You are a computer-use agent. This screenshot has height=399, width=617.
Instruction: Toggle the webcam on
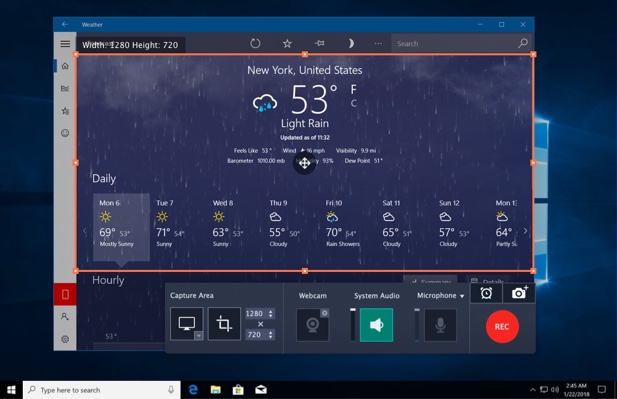click(x=312, y=325)
